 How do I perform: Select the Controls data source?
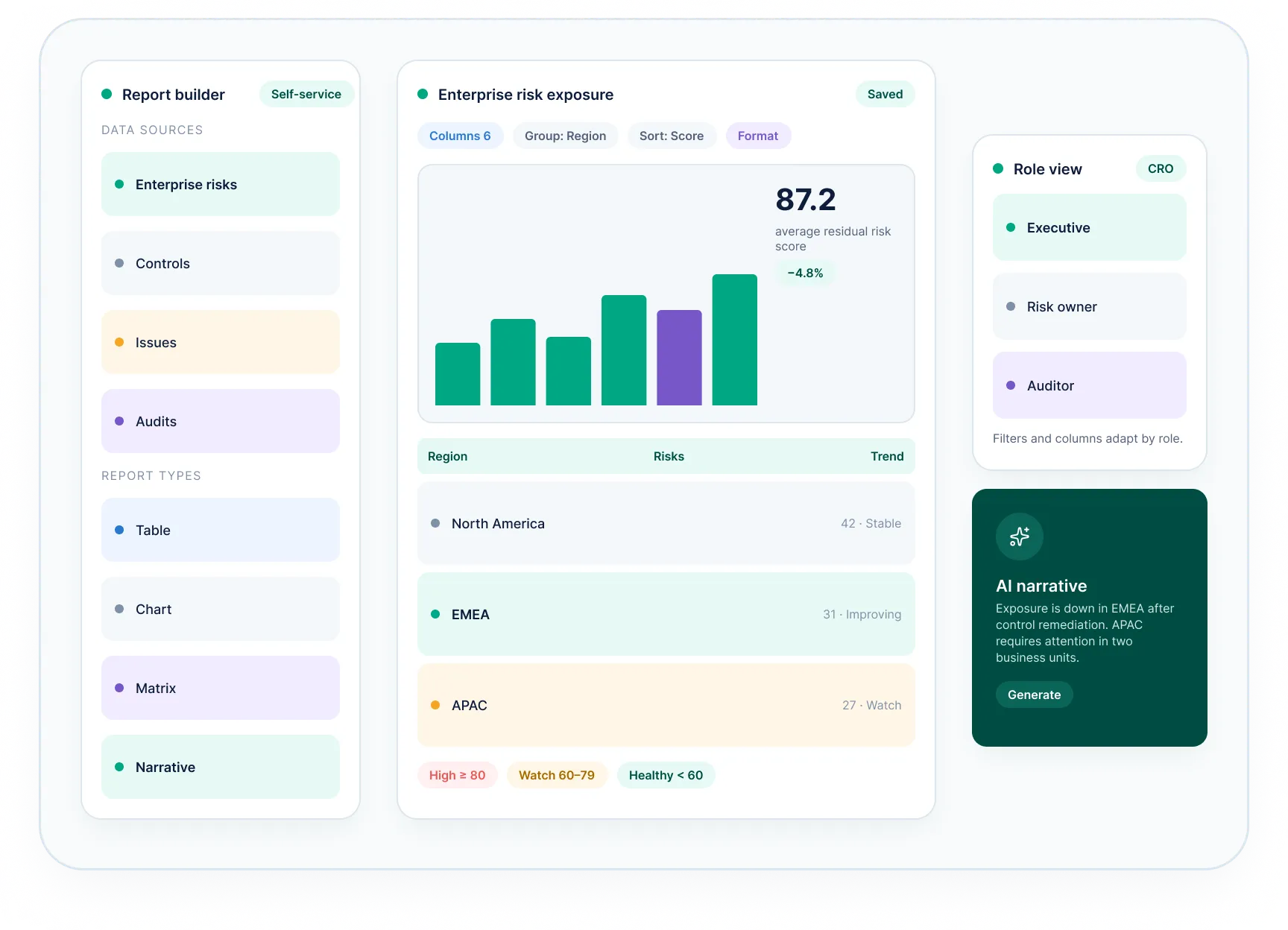tap(221, 263)
